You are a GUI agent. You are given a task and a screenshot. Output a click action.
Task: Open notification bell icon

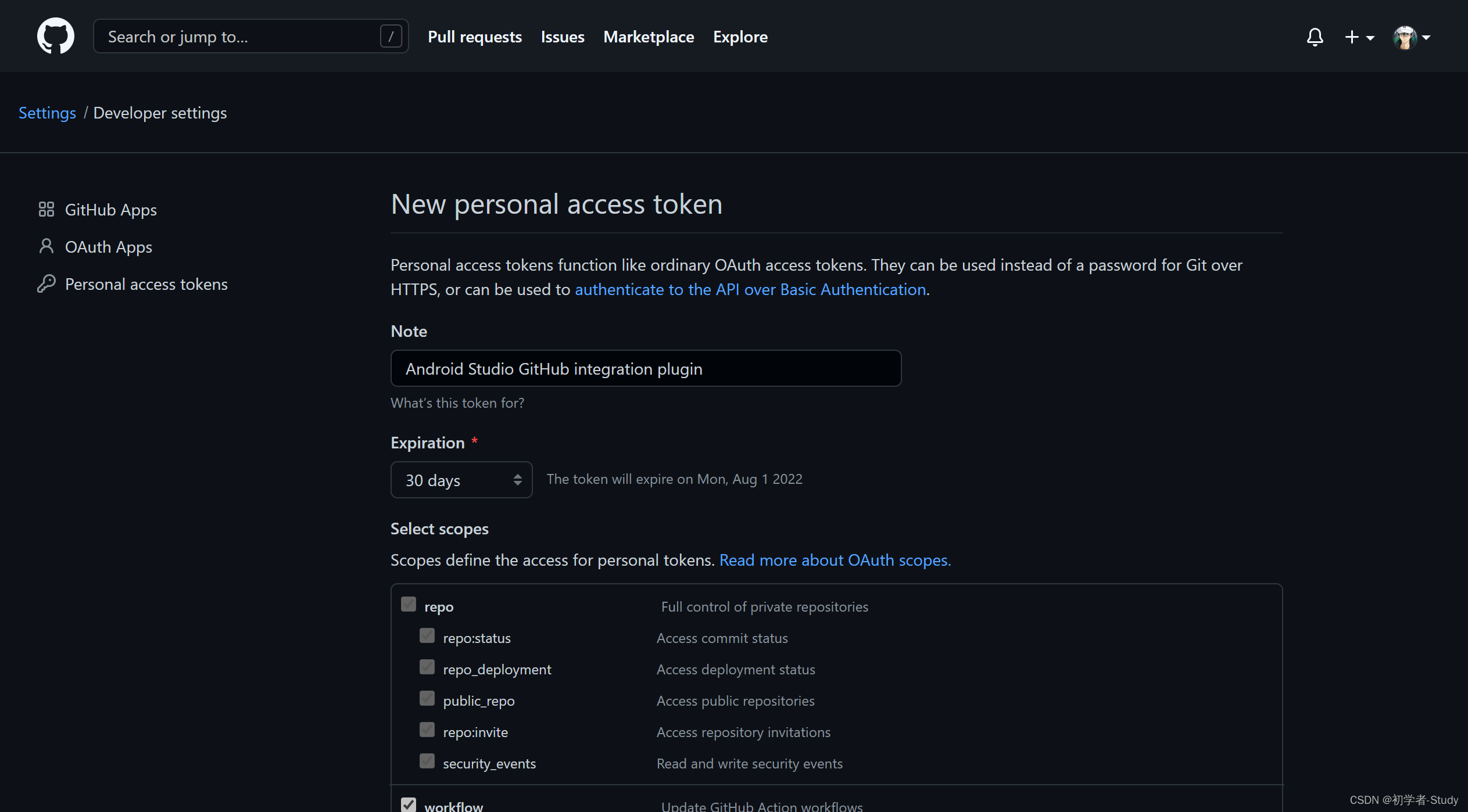coord(1314,36)
